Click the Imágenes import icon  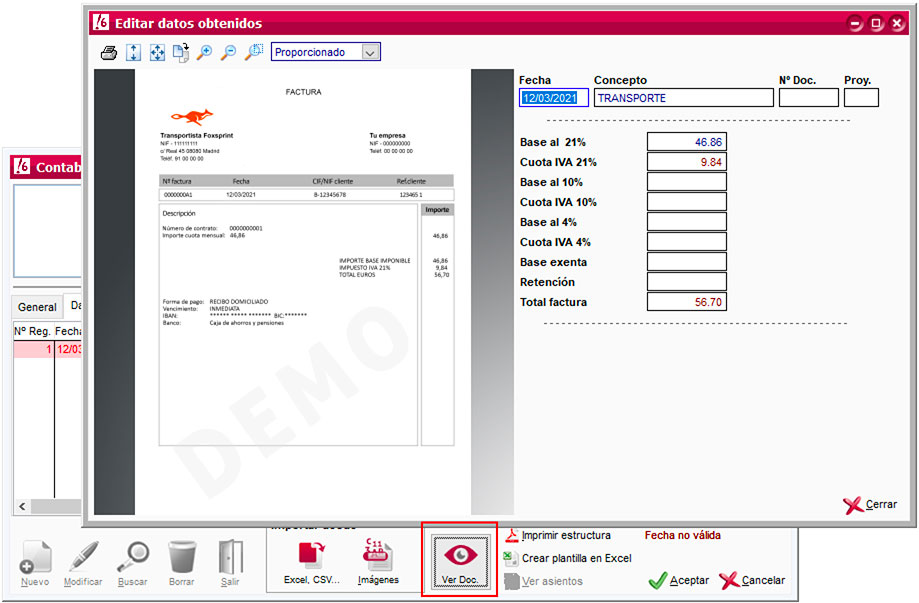[378, 563]
